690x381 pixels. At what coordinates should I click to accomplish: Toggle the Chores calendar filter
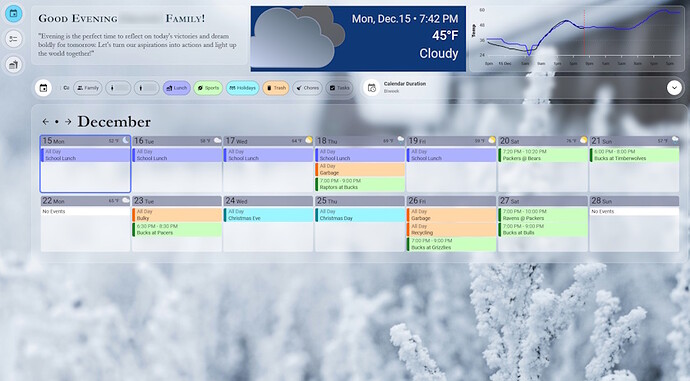click(307, 88)
